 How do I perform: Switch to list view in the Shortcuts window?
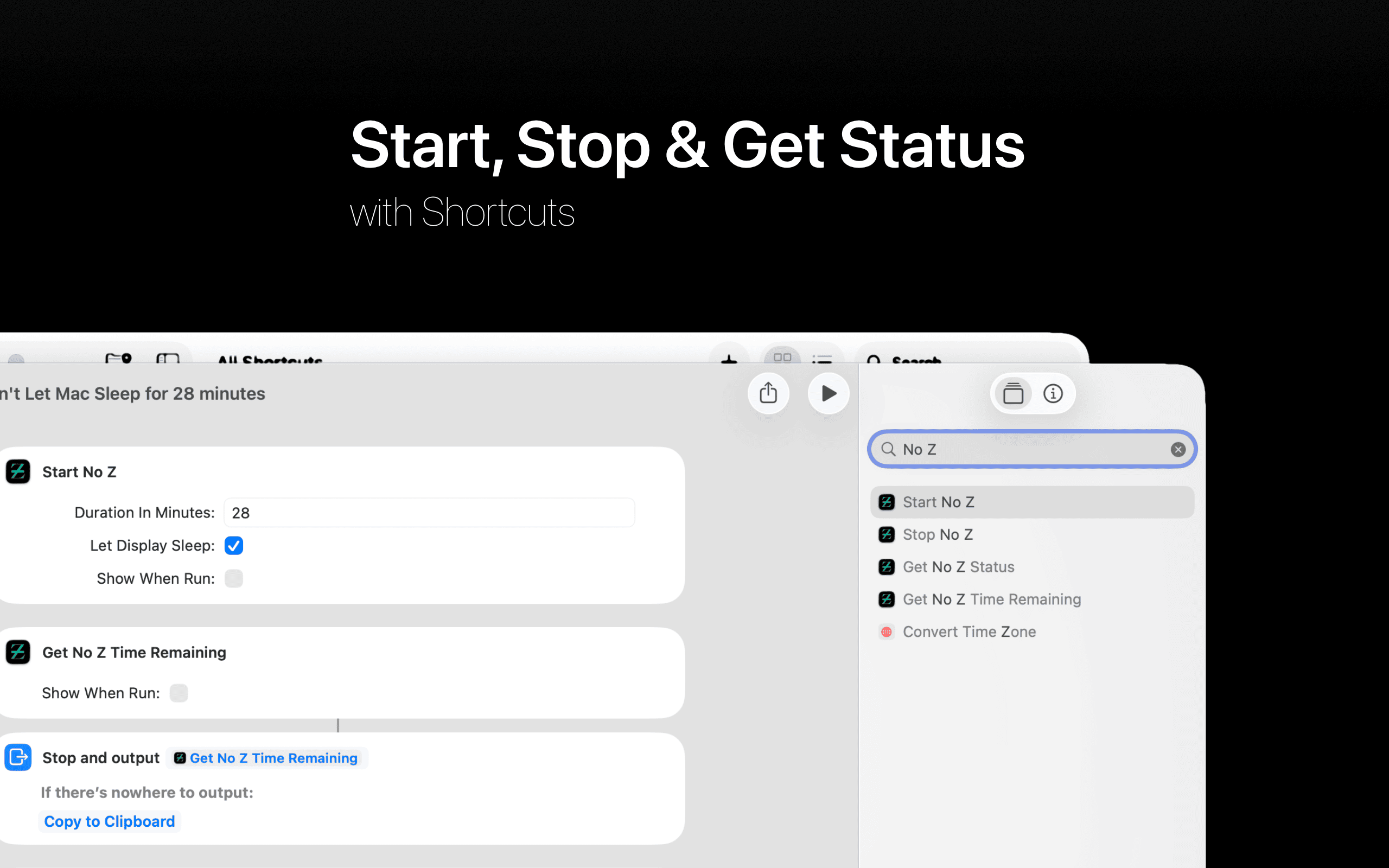822,359
